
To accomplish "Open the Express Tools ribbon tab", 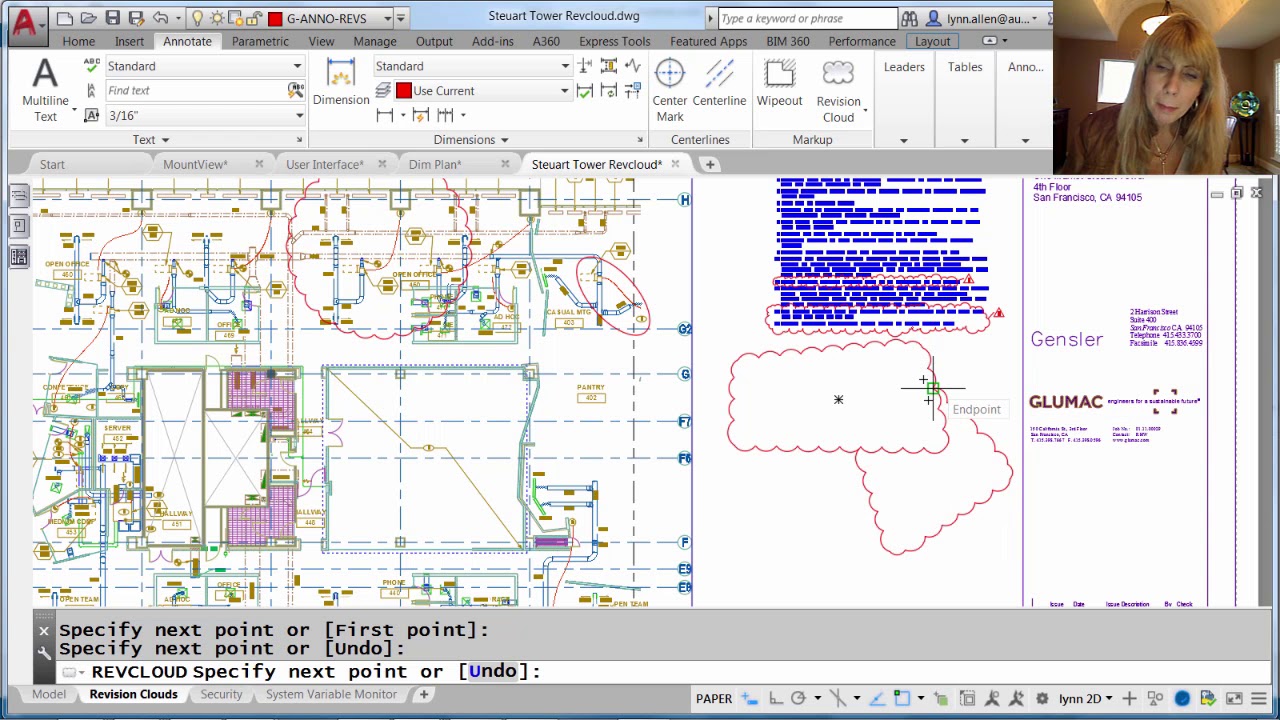I will (x=614, y=41).
